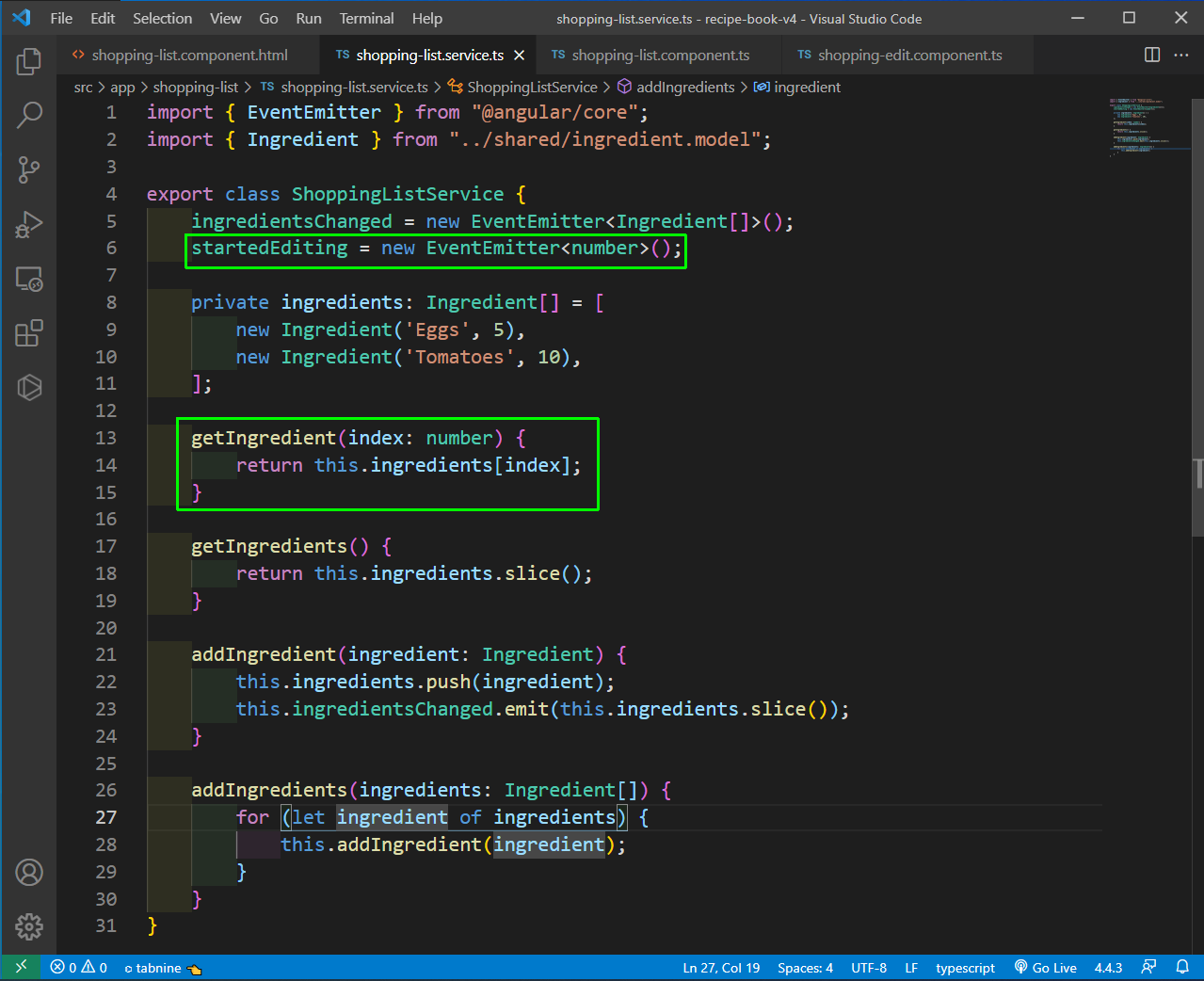This screenshot has height=981, width=1204.
Task: Click the shopping-list folder breadcrumb
Action: [196, 87]
